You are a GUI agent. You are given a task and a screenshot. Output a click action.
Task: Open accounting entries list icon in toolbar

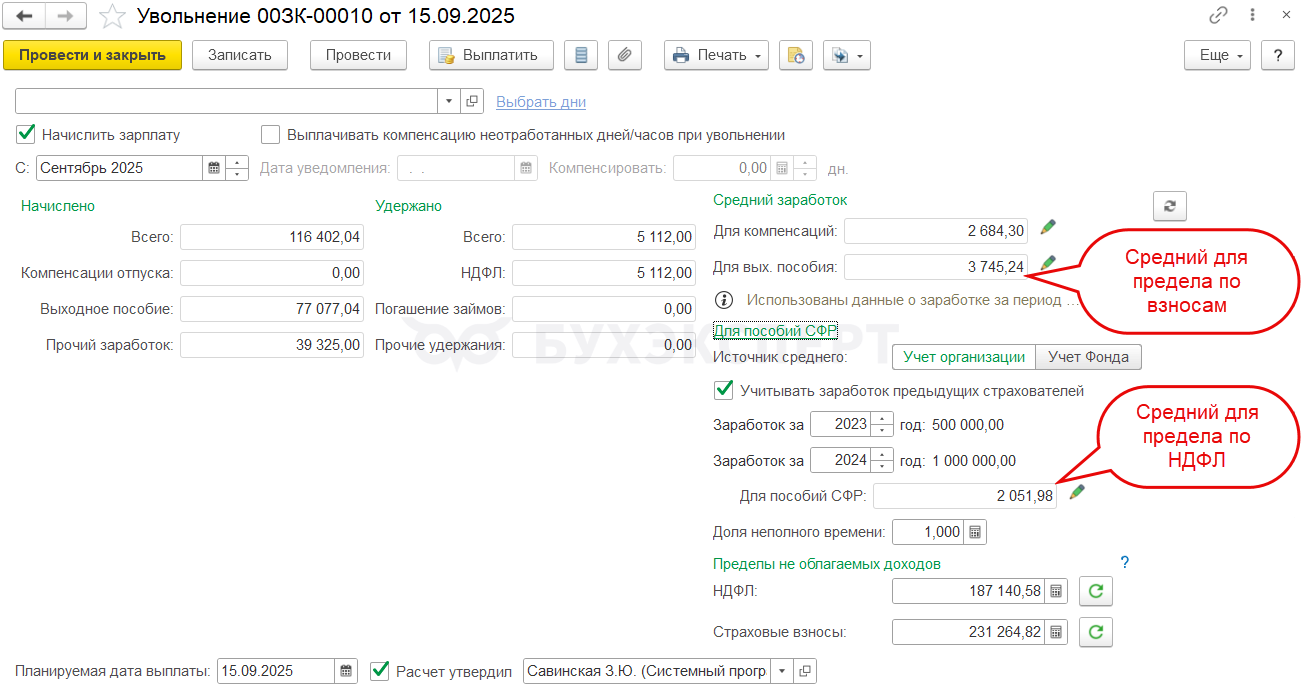pyautogui.click(x=581, y=55)
